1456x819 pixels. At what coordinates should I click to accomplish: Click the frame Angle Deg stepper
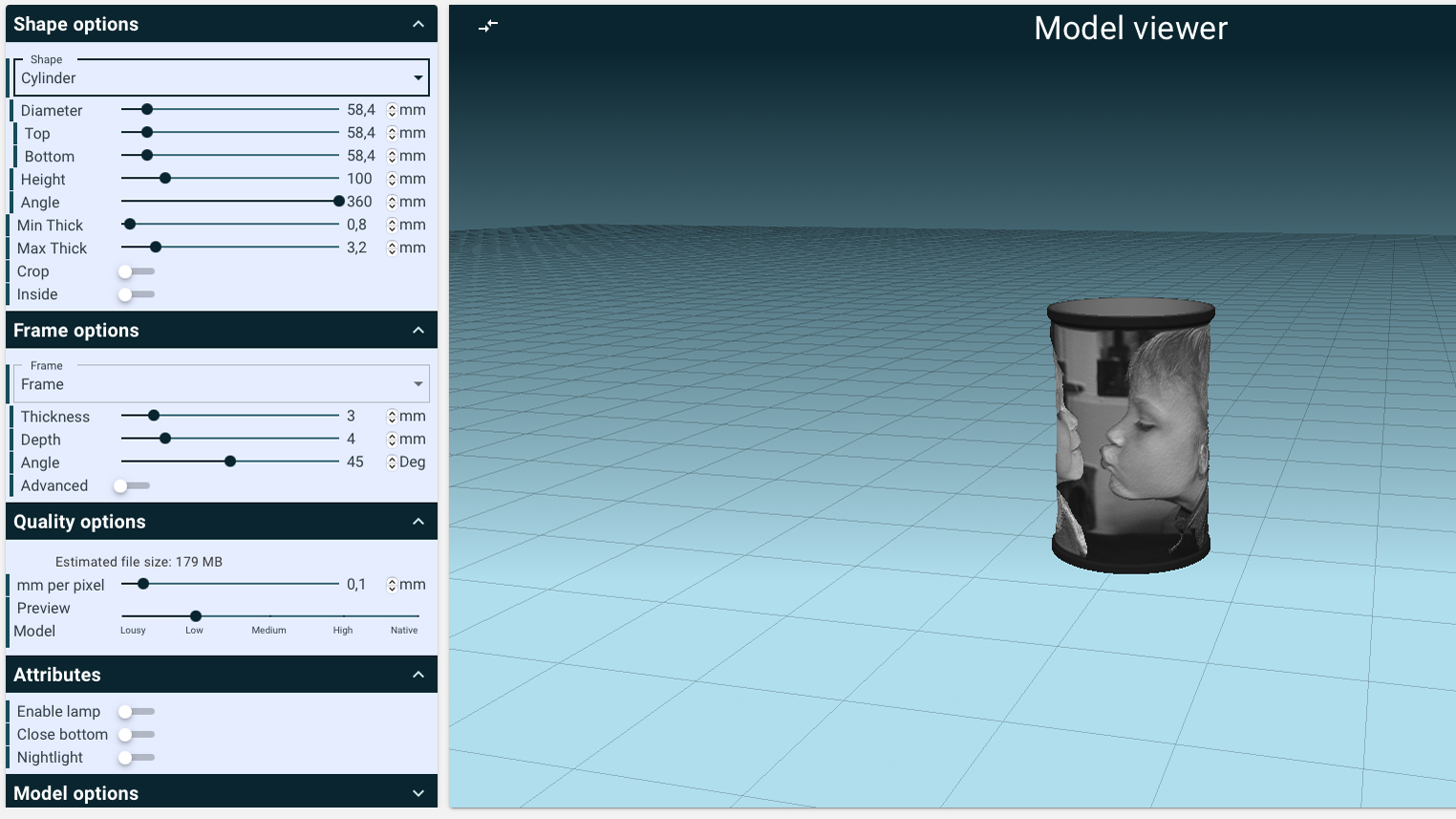pos(392,463)
